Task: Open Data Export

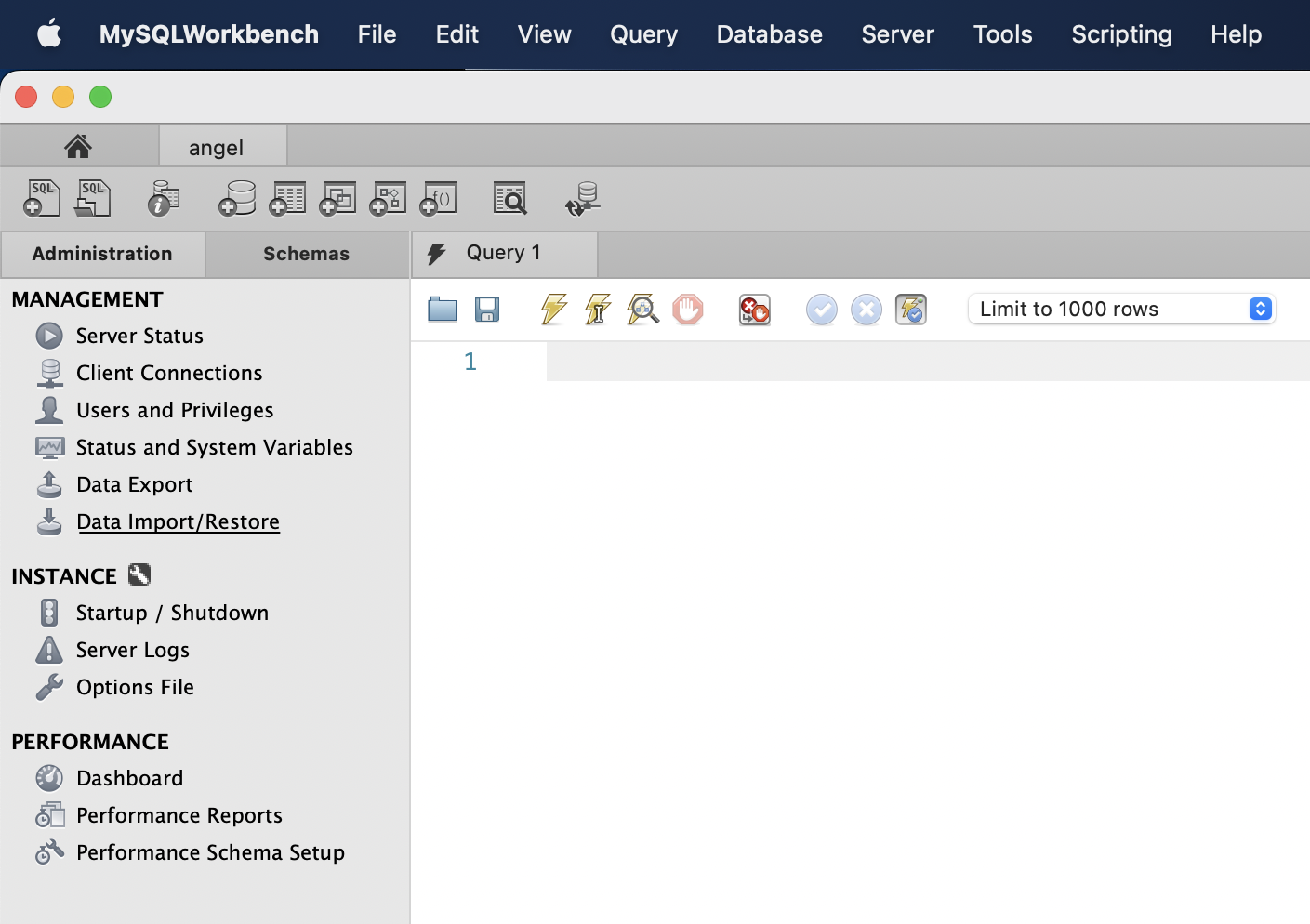Action: pyautogui.click(x=135, y=484)
